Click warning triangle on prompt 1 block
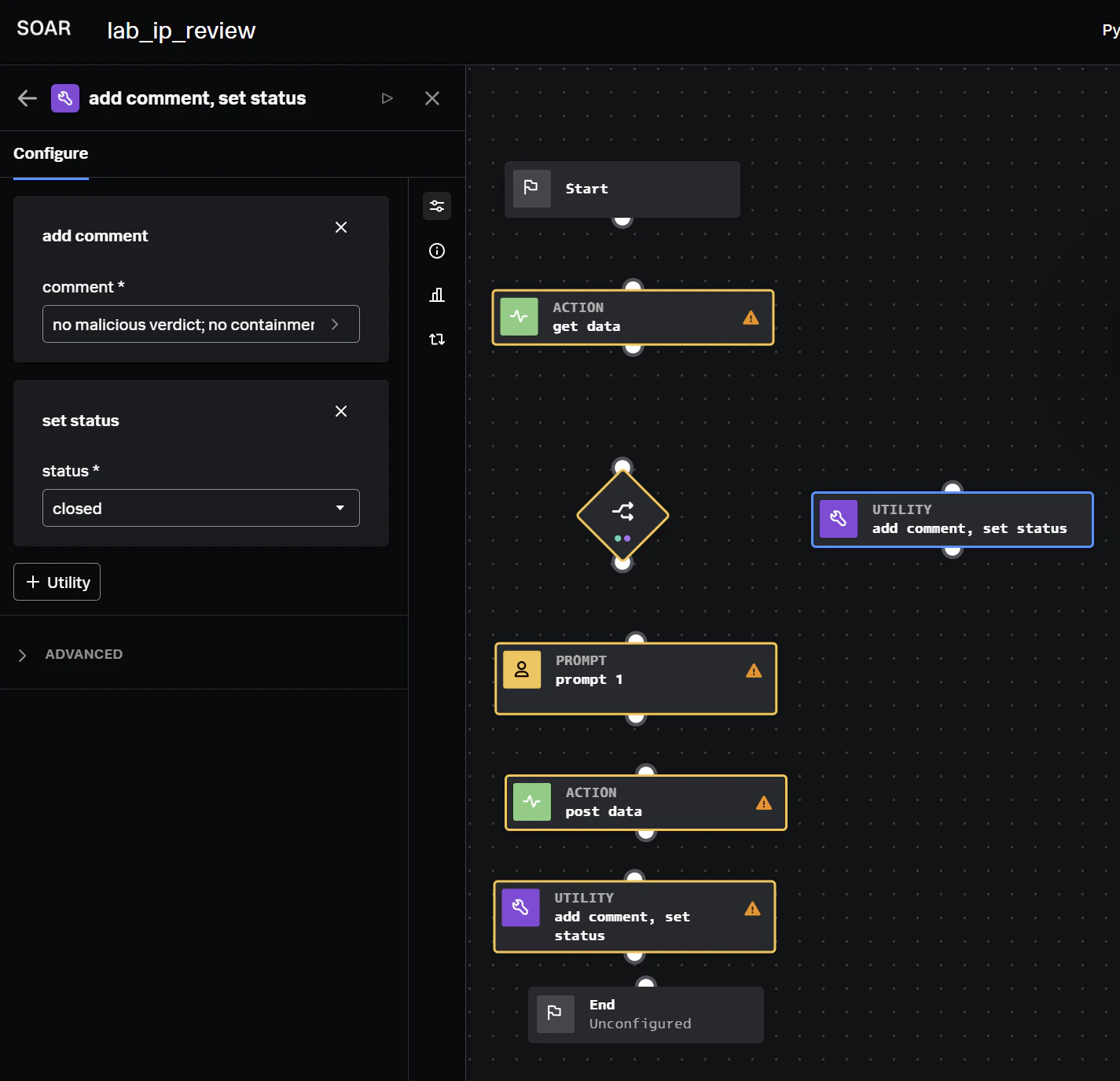Image resolution: width=1120 pixels, height=1081 pixels. coord(754,671)
